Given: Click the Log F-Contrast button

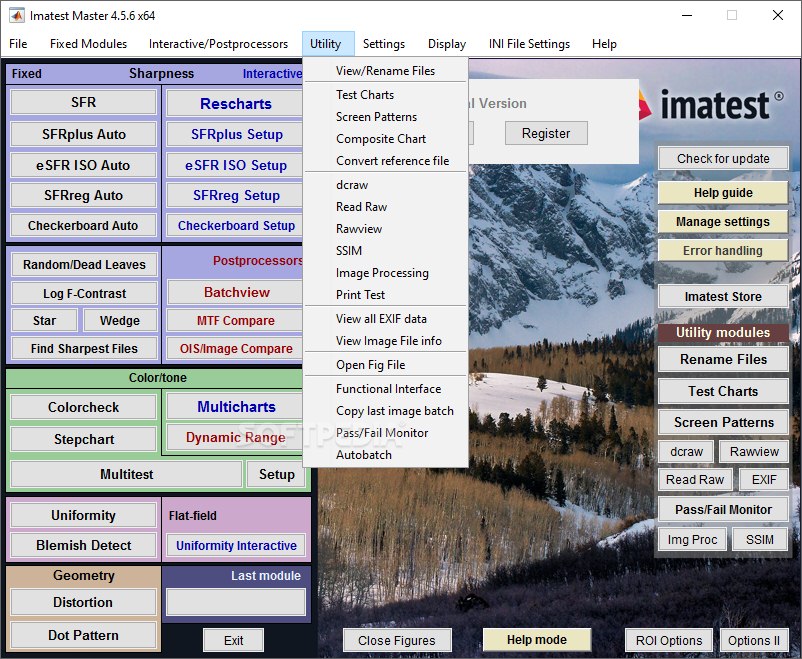Looking at the screenshot, I should coord(84,294).
